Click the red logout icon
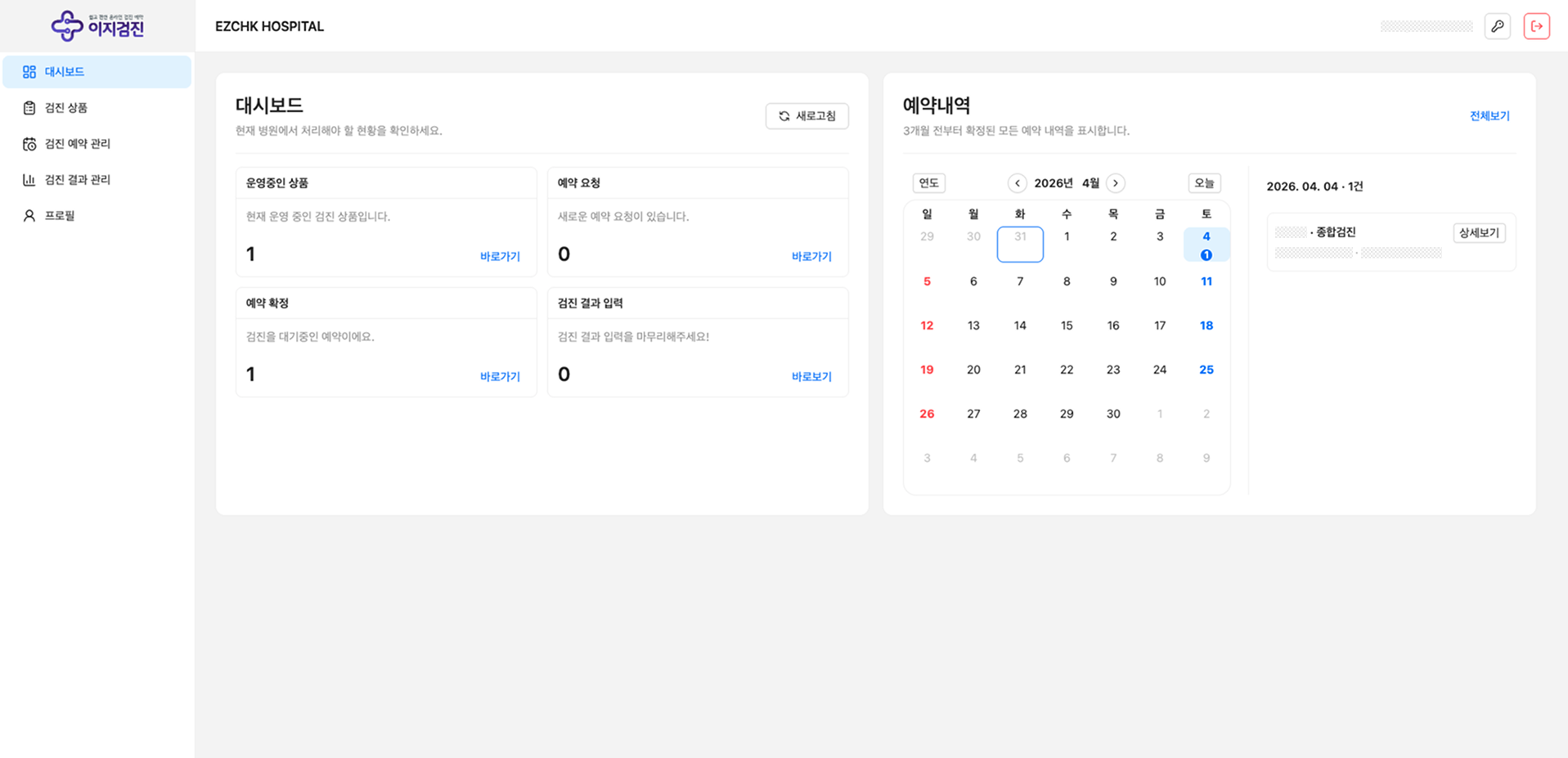This screenshot has width=1568, height=758. point(1536,26)
